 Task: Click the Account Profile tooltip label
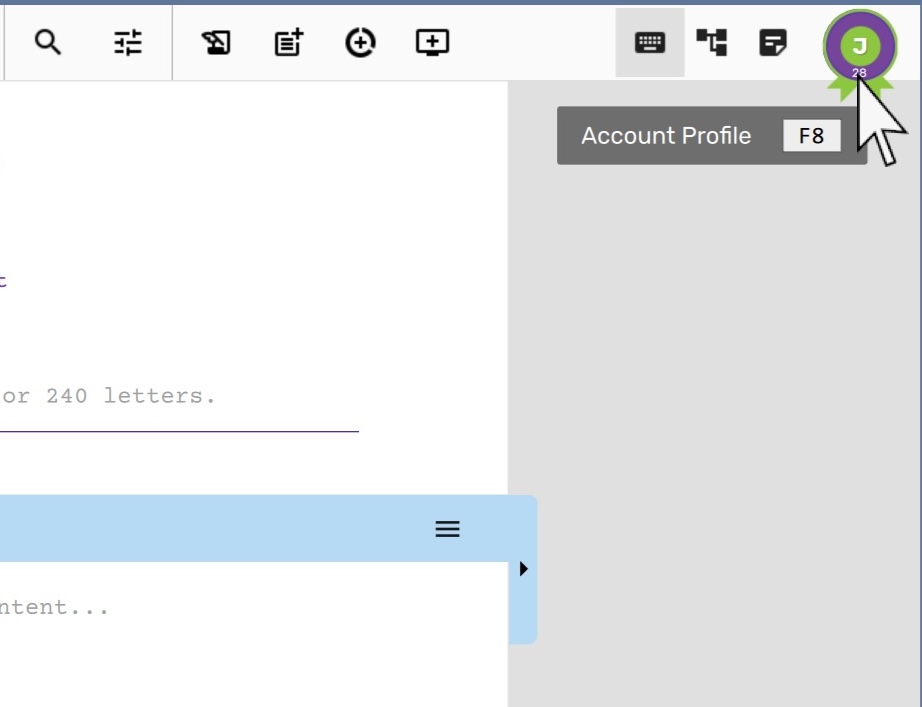[x=666, y=136]
